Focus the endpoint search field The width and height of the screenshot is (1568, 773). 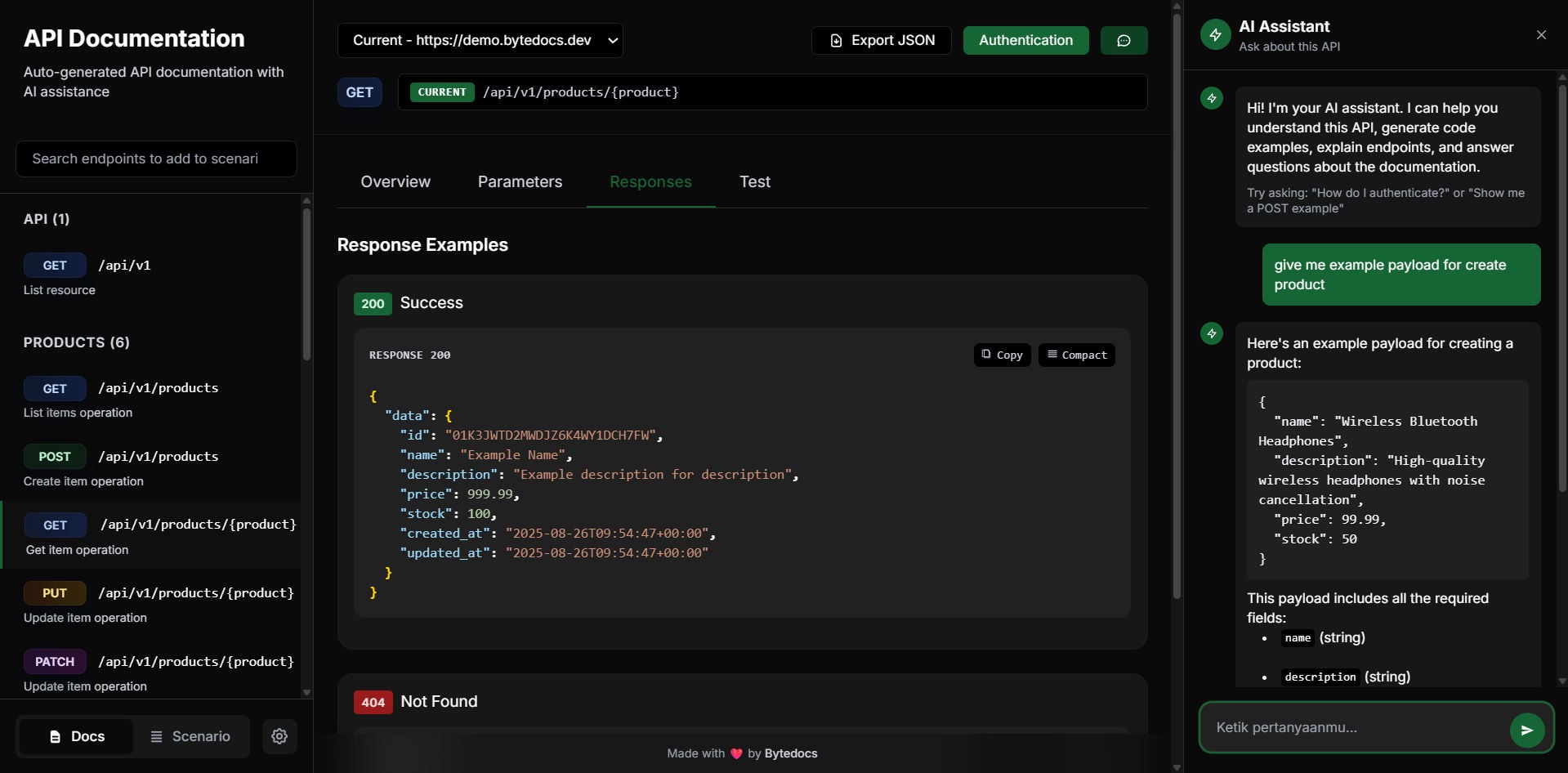(x=155, y=159)
